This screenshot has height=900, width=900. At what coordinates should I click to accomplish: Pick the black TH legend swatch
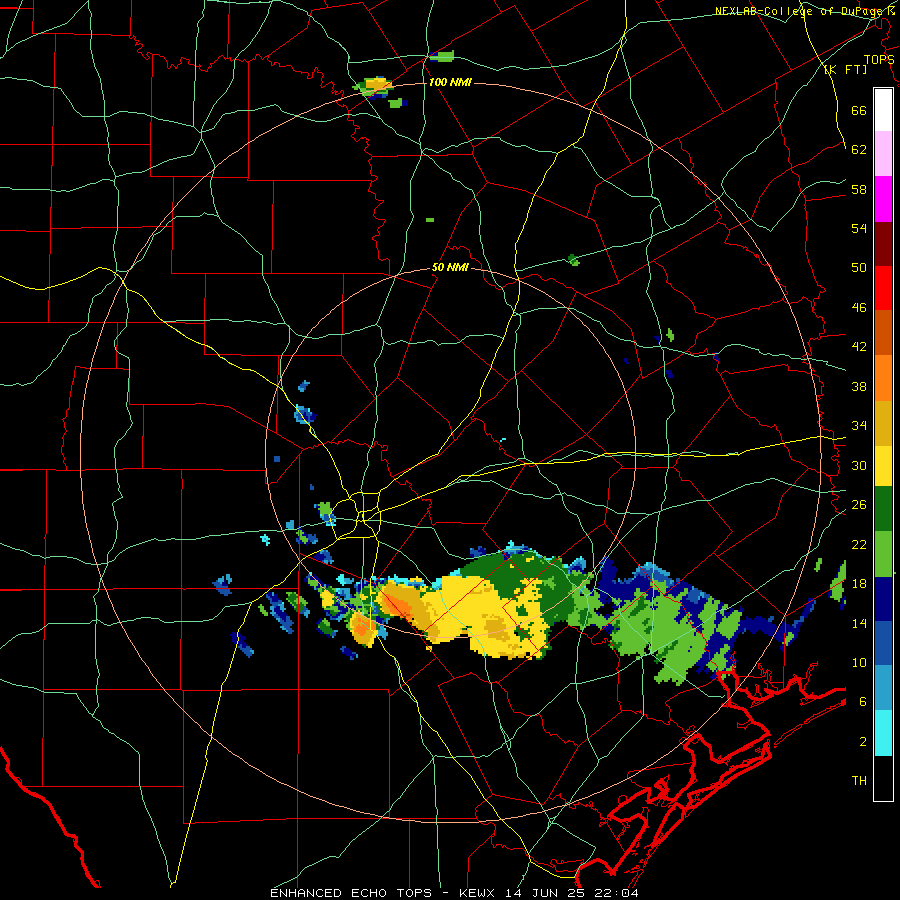coord(883,778)
